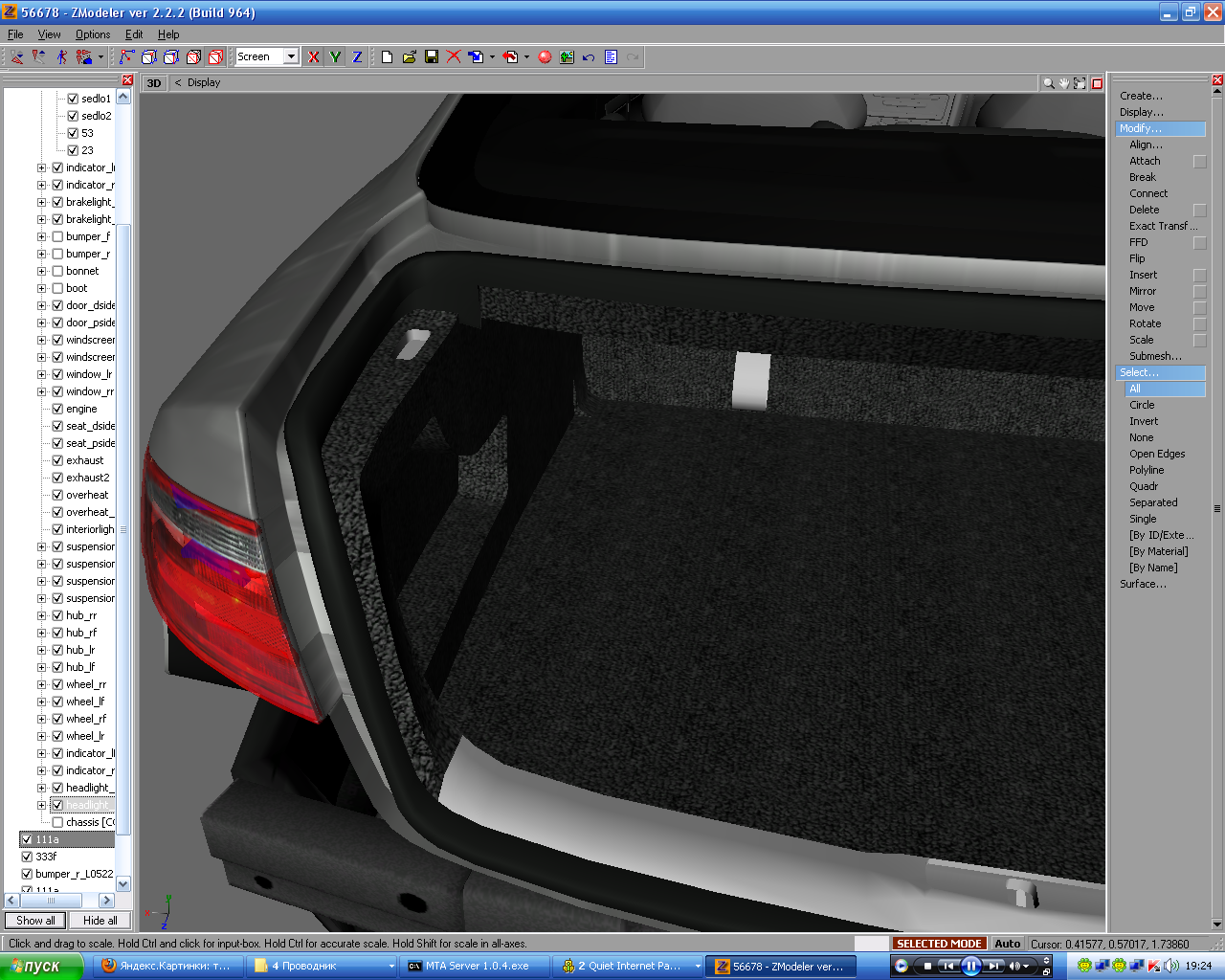Click the first pivot helper toolbar icon
Image resolution: width=1225 pixels, height=980 pixels.
tap(17, 57)
